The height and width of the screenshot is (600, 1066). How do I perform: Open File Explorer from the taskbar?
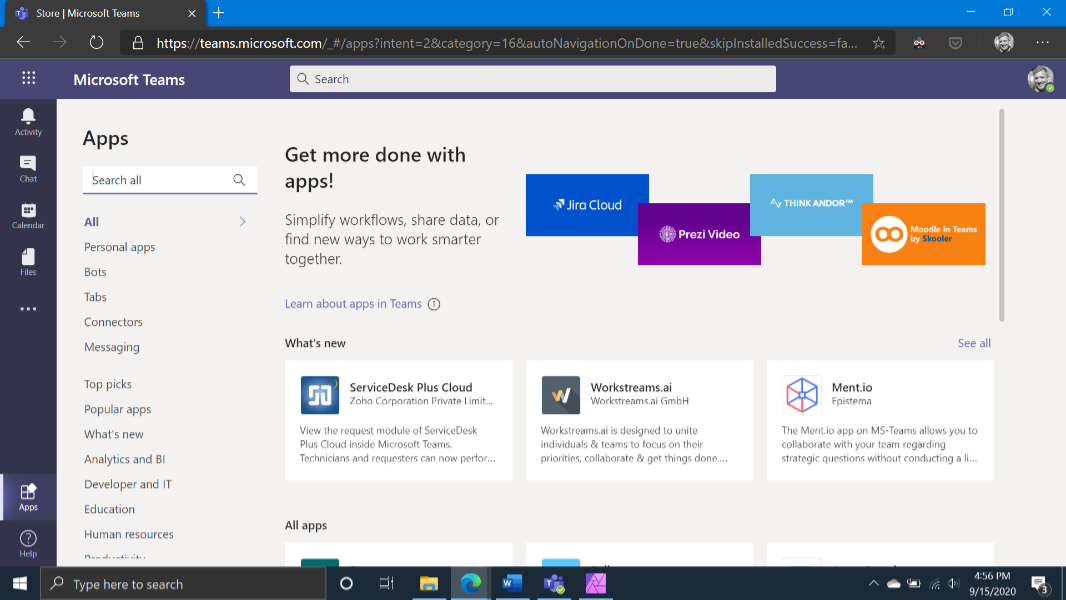coord(428,583)
